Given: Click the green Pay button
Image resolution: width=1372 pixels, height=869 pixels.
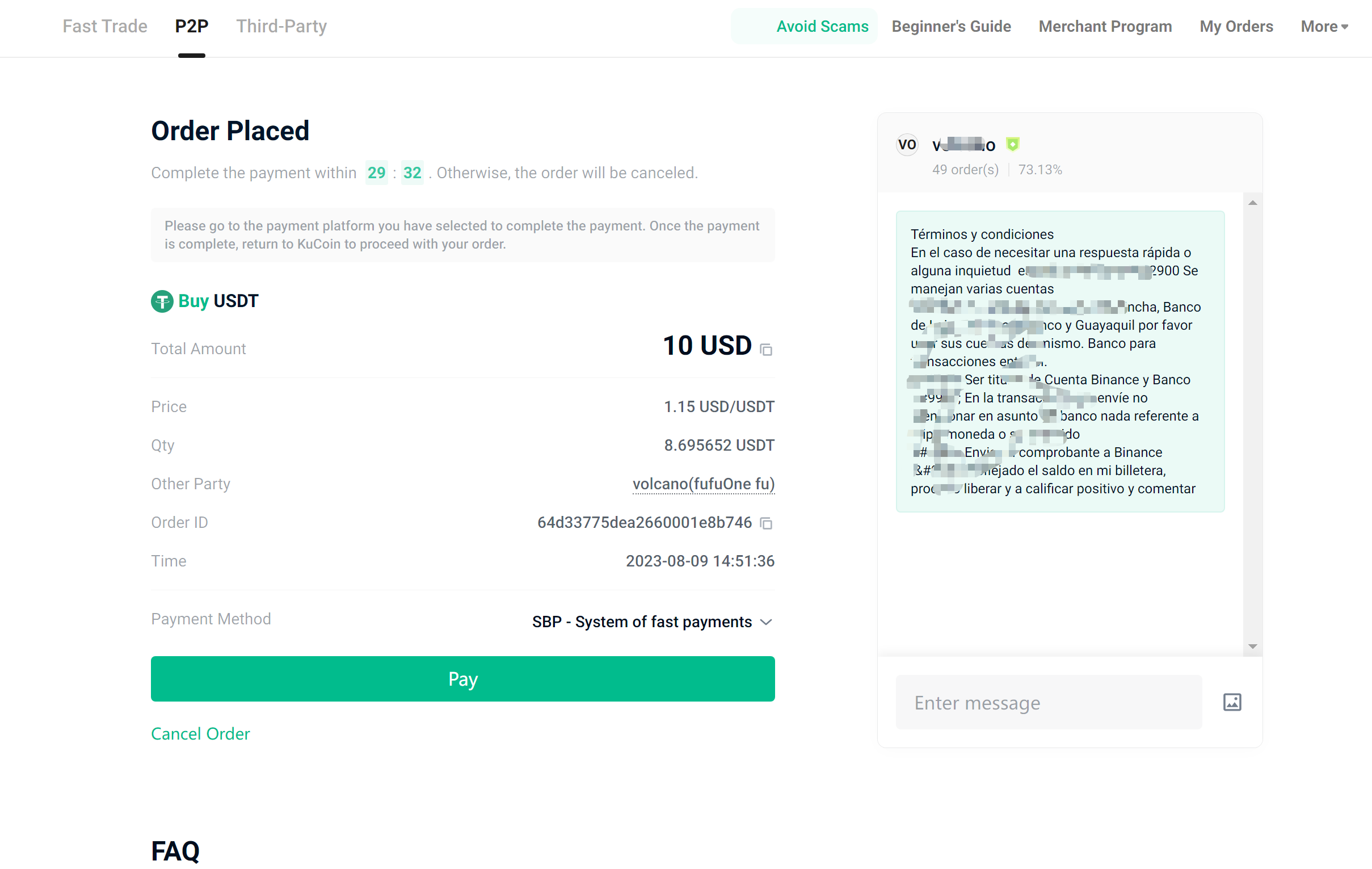Looking at the screenshot, I should (x=462, y=679).
